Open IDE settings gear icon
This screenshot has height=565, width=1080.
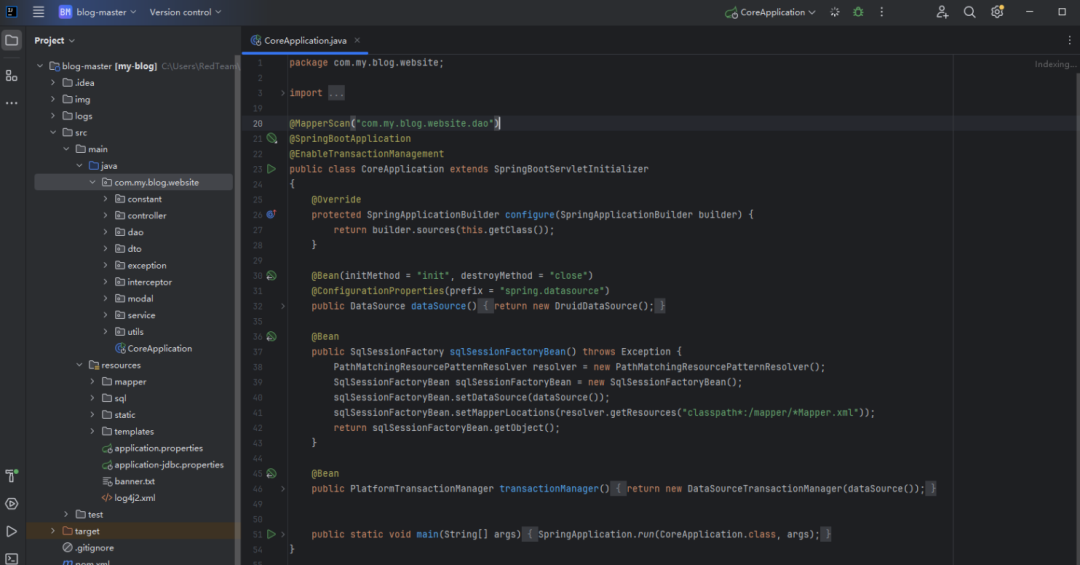point(997,12)
